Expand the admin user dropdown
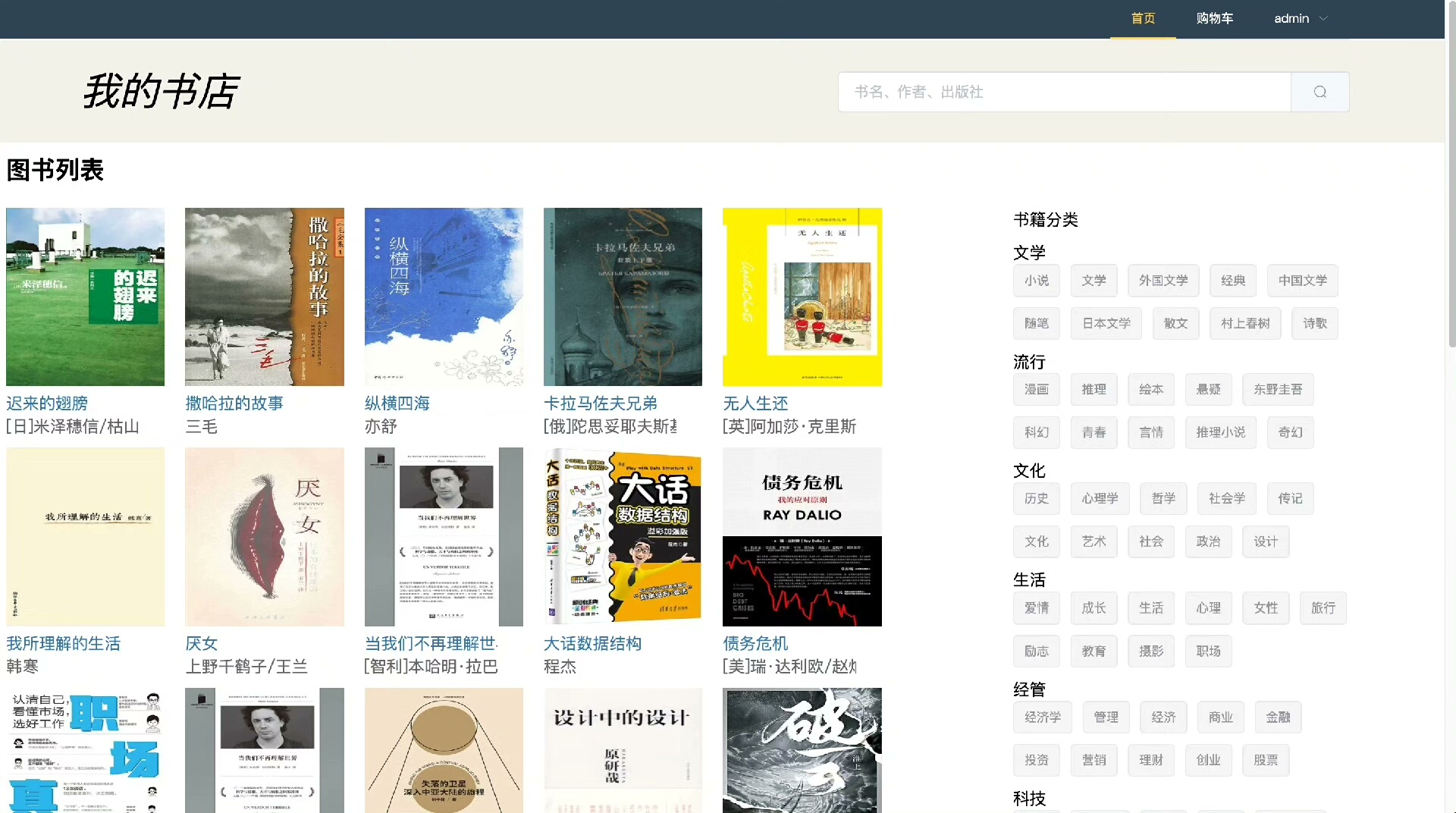 click(x=1301, y=18)
